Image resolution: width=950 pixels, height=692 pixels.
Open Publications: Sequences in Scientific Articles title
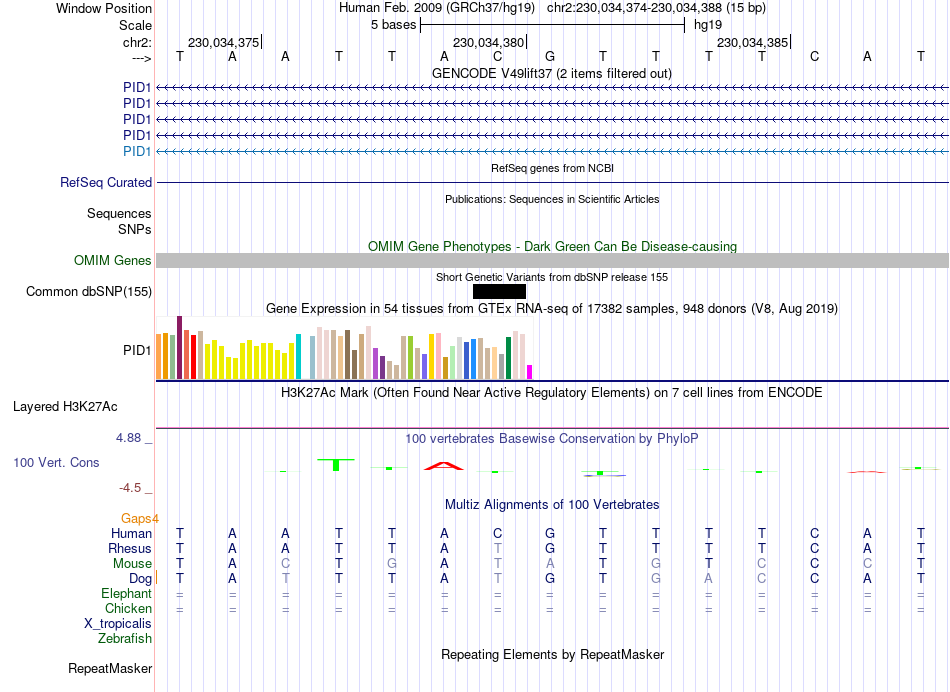pyautogui.click(x=552, y=199)
